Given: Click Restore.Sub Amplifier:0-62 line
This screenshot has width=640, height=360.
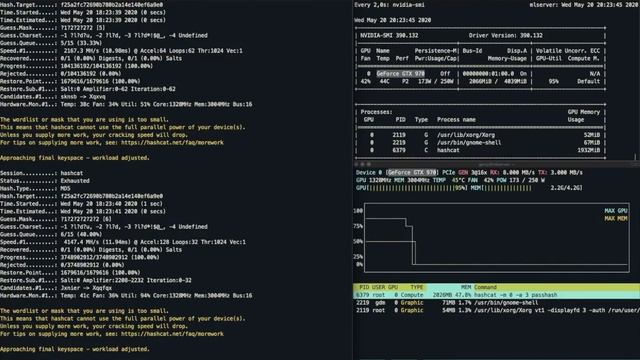Looking at the screenshot, I should click(x=88, y=89).
